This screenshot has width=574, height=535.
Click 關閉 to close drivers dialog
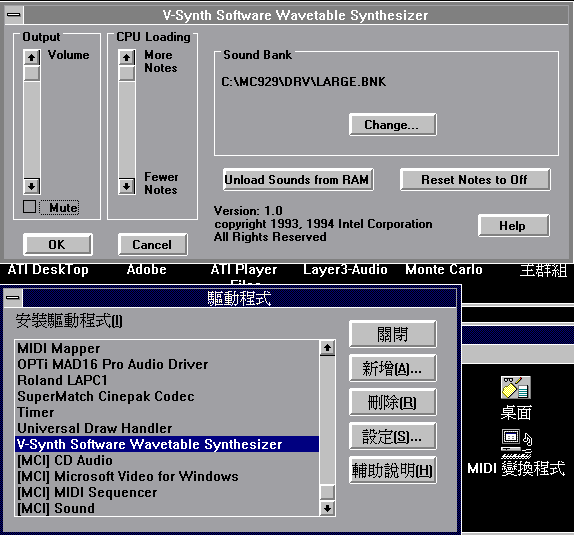(392, 334)
